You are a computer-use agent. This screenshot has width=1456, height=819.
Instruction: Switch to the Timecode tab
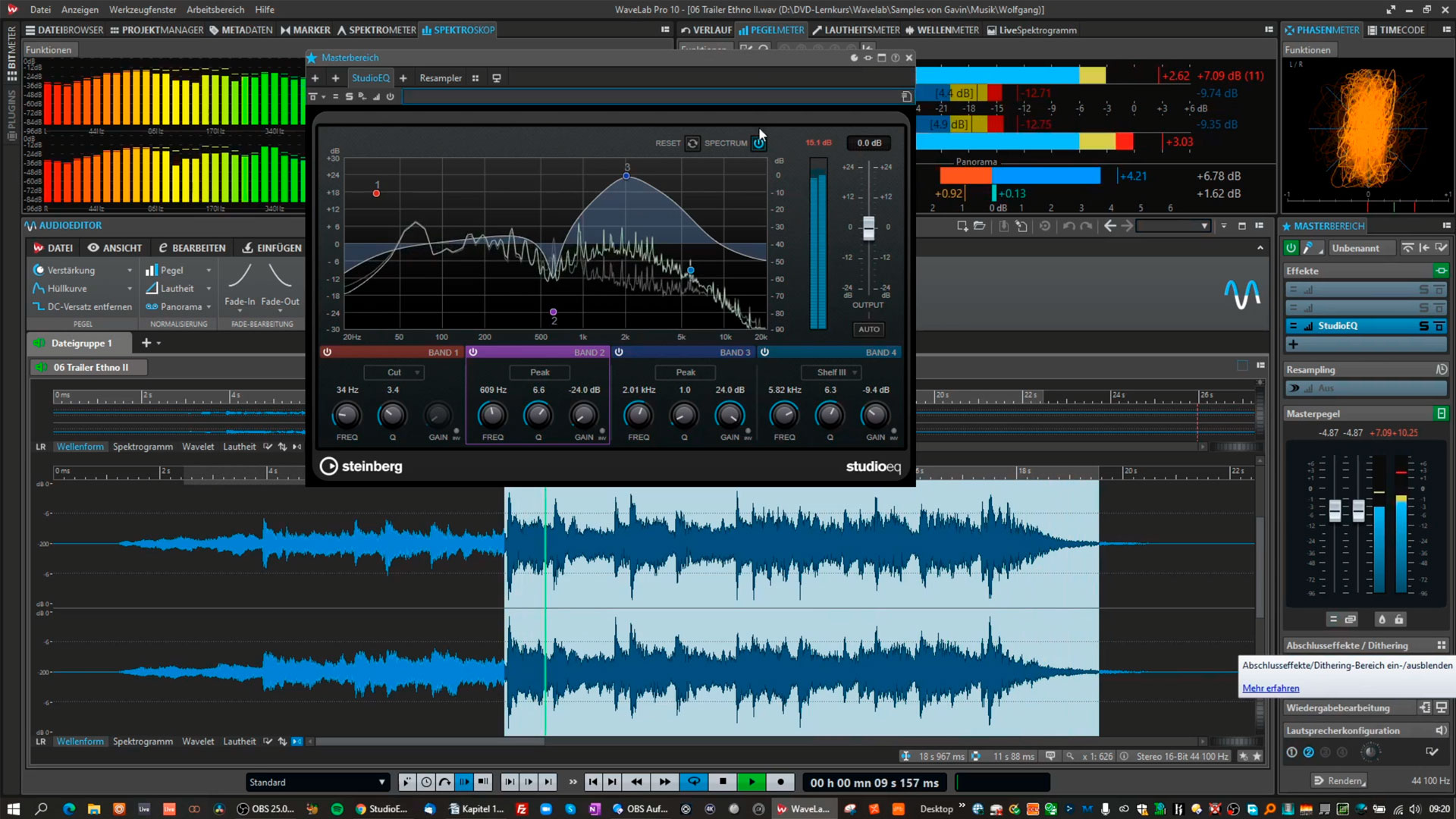(x=1396, y=30)
